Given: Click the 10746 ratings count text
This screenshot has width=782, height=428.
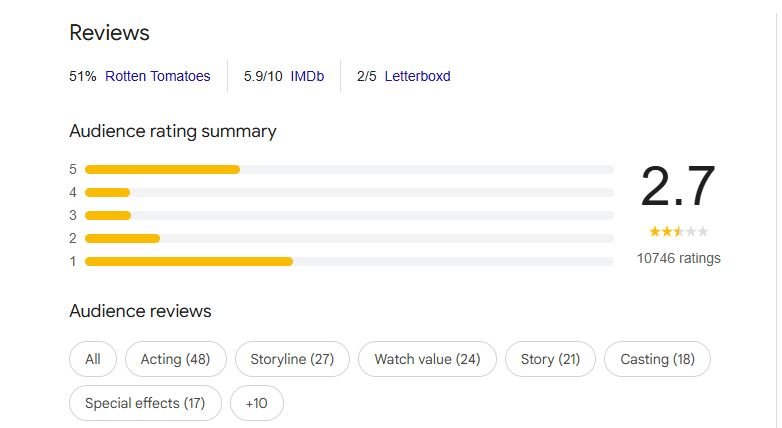Looking at the screenshot, I should pyautogui.click(x=679, y=258).
